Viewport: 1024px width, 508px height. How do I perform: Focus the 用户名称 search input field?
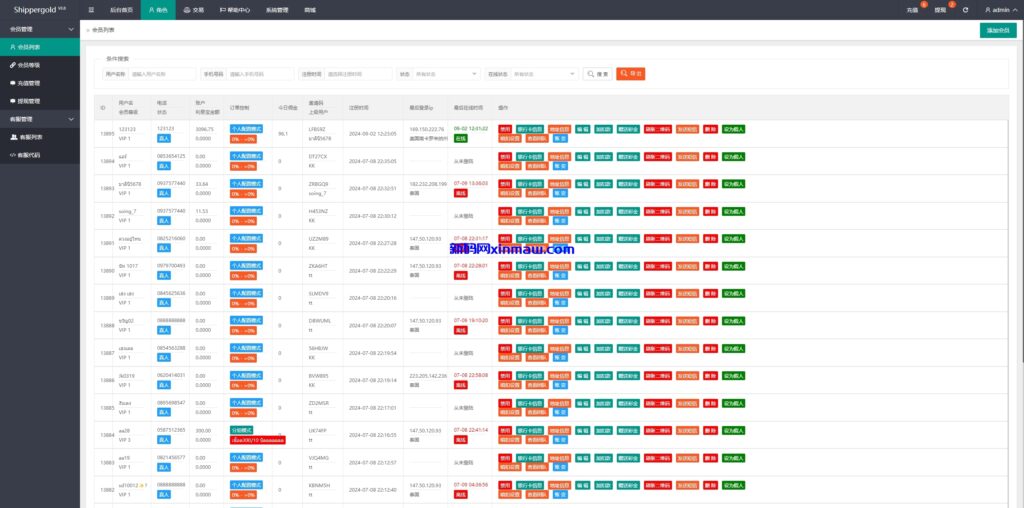162,74
